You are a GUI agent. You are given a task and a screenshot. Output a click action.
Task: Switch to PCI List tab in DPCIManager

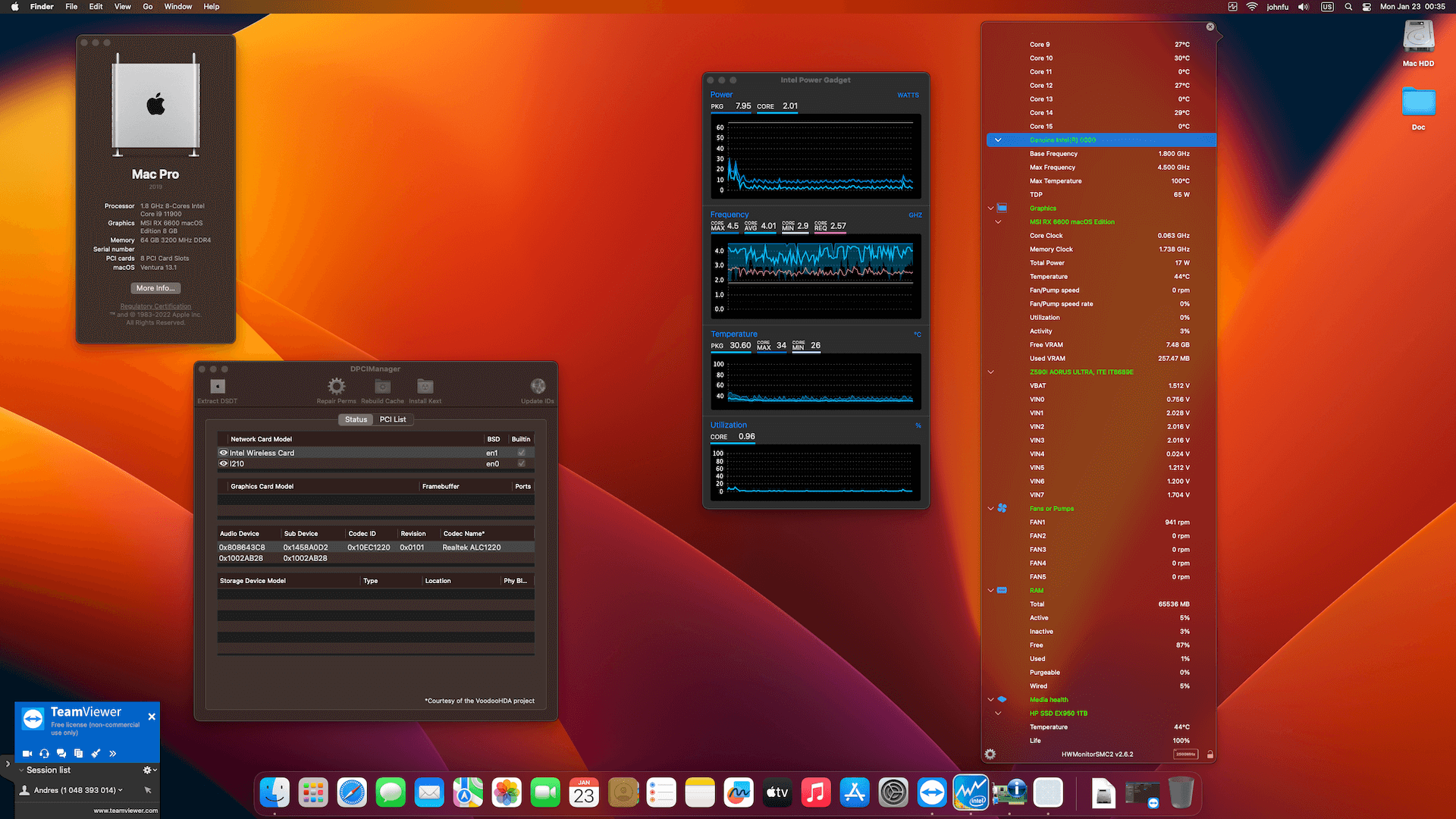[x=393, y=419]
